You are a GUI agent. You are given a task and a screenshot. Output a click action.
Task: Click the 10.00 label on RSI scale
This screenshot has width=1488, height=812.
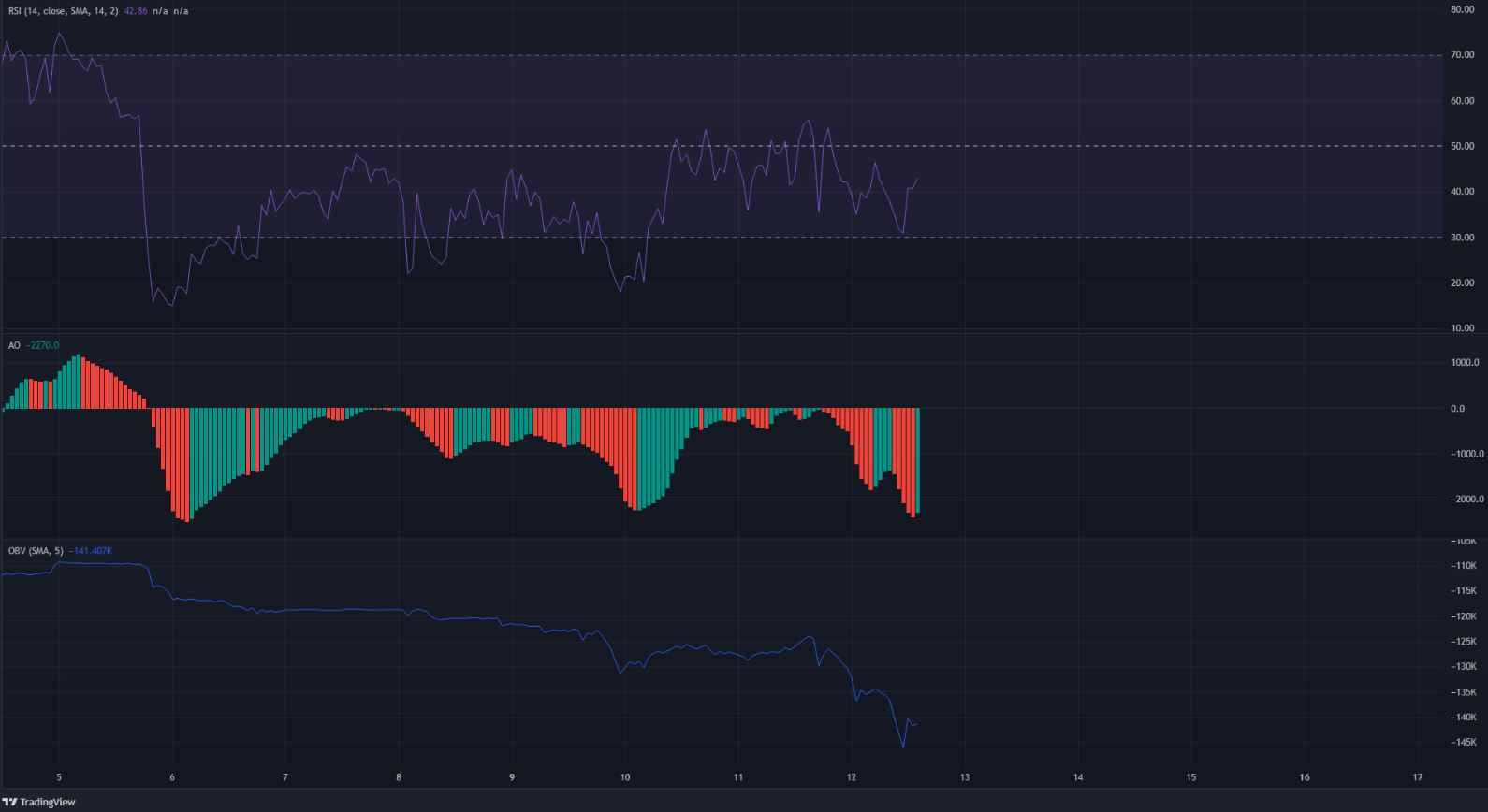(1462, 328)
